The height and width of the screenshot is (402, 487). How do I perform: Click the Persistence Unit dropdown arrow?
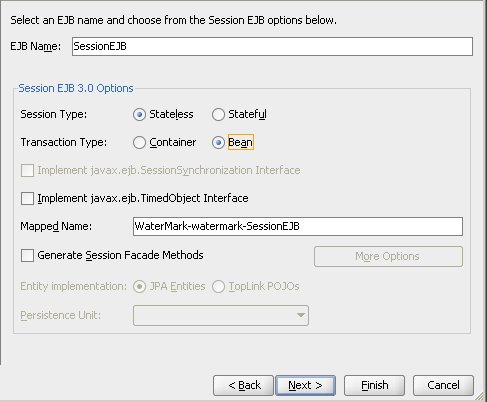click(x=301, y=315)
